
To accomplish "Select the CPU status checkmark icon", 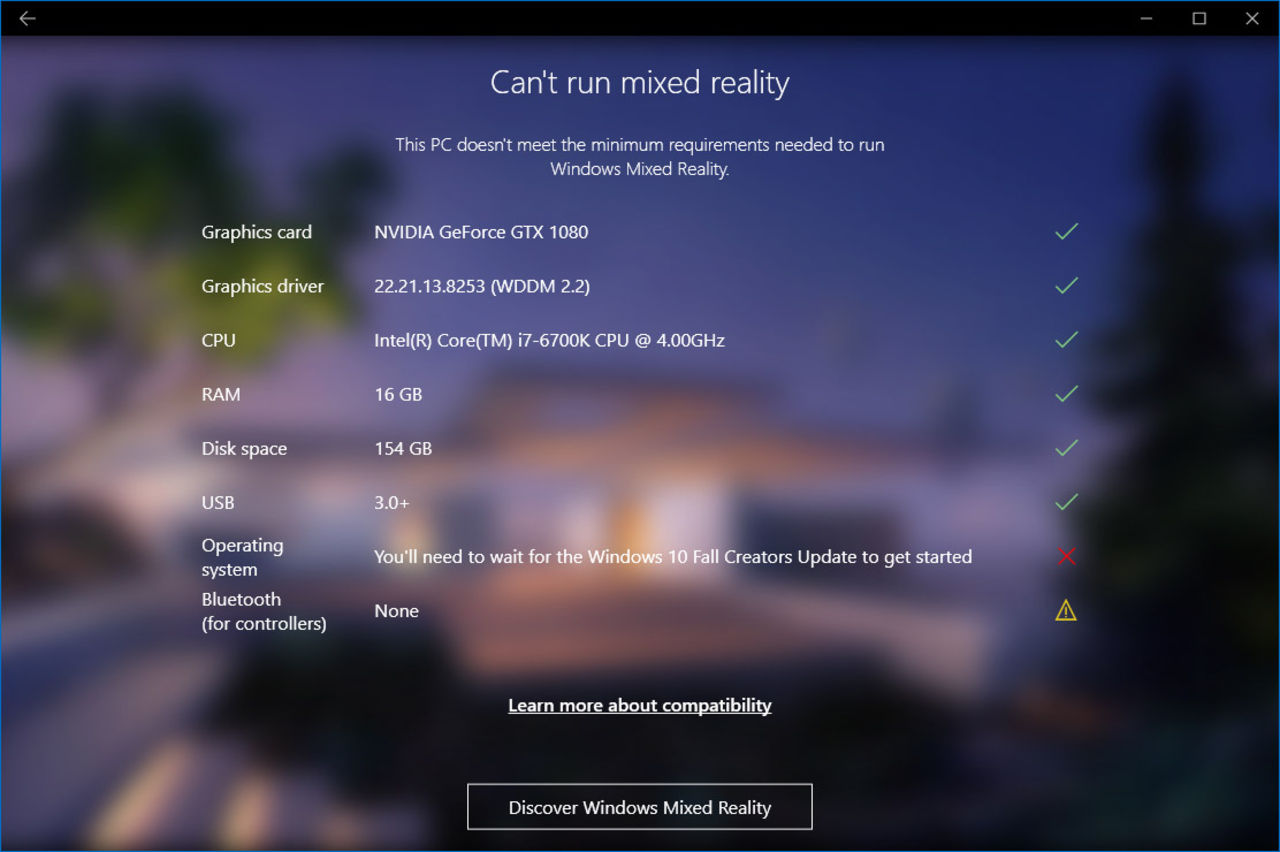I will coord(1065,339).
